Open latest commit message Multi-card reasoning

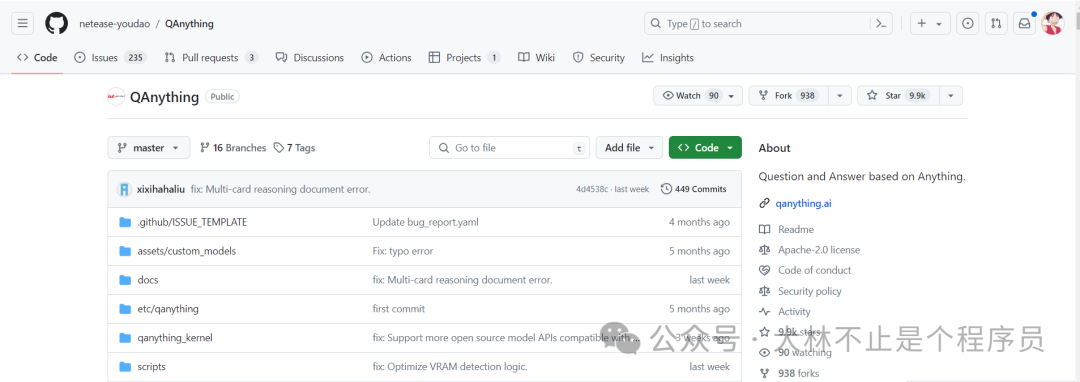[x=281, y=189]
